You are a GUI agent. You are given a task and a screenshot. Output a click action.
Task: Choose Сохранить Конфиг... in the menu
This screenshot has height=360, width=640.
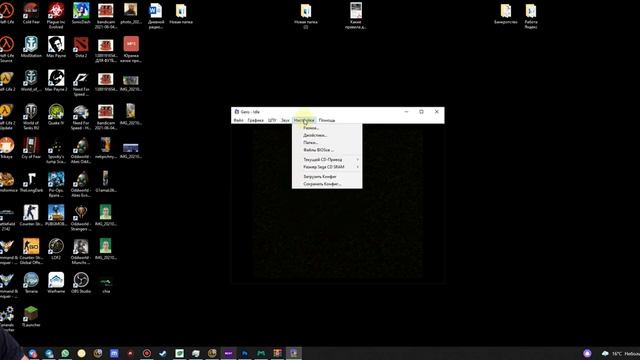pos(327,184)
